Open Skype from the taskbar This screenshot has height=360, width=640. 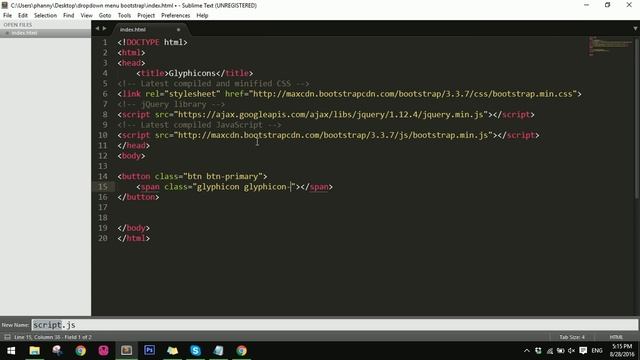[196, 351]
